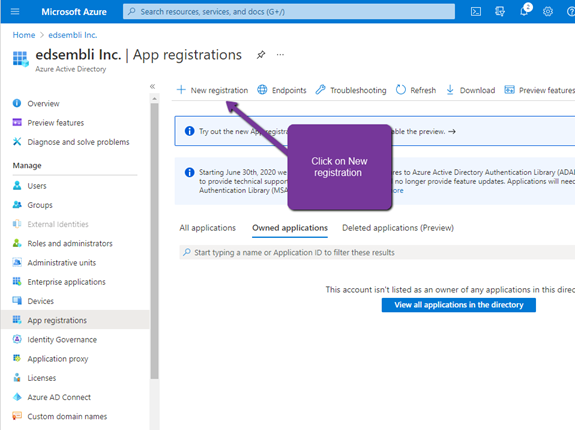This screenshot has width=575, height=430.
Task: Click the Refresh circular arrow icon
Action: point(400,90)
